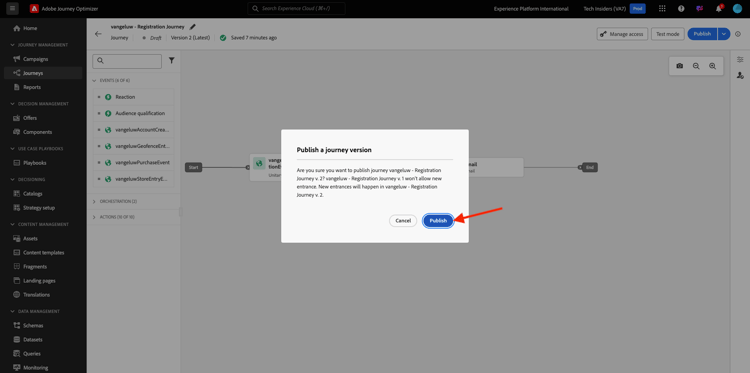This screenshot has width=750, height=373.
Task: Click the purple feedback icon in top bar
Action: (x=699, y=9)
